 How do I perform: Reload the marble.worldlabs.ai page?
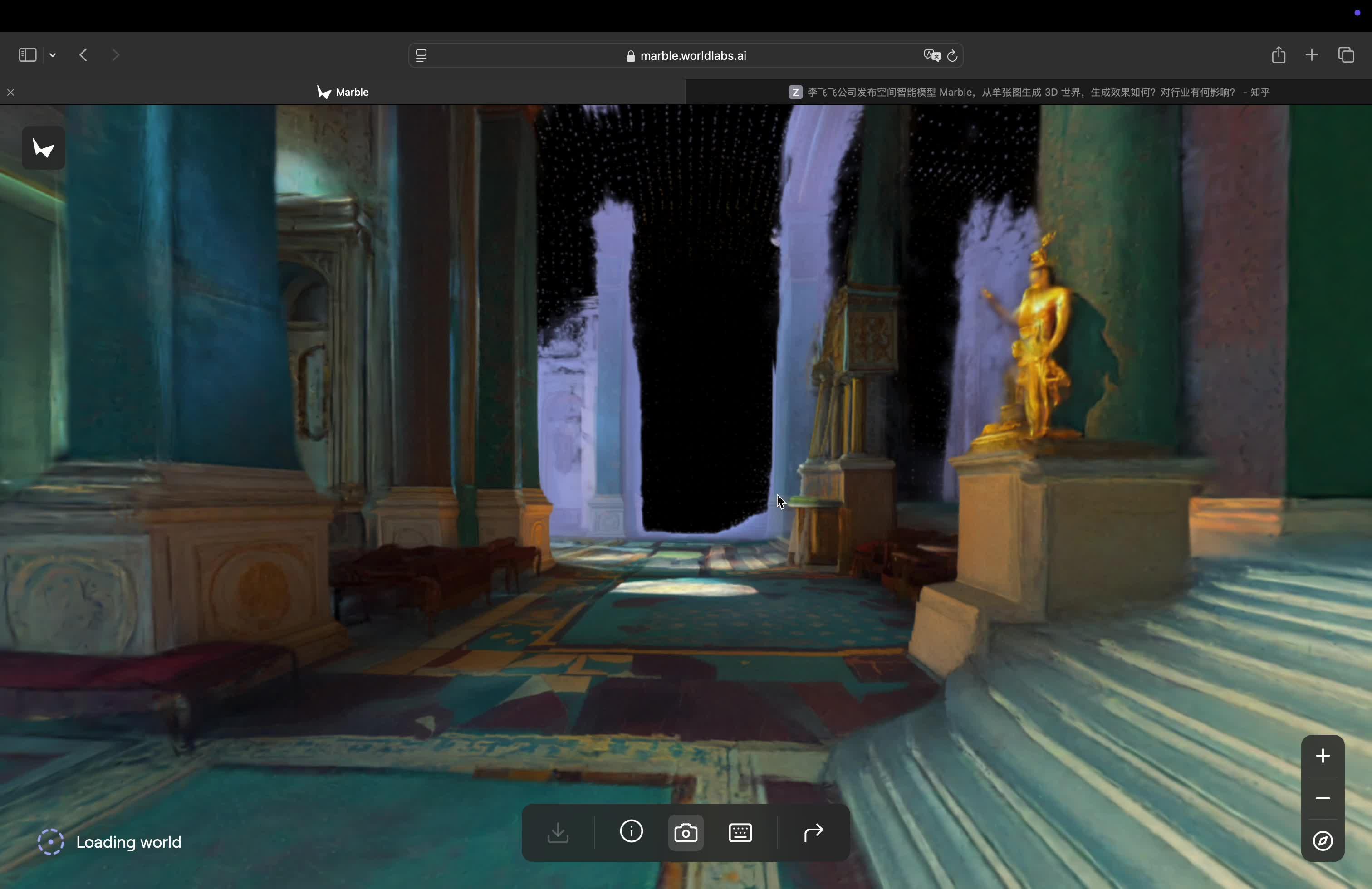click(x=952, y=55)
